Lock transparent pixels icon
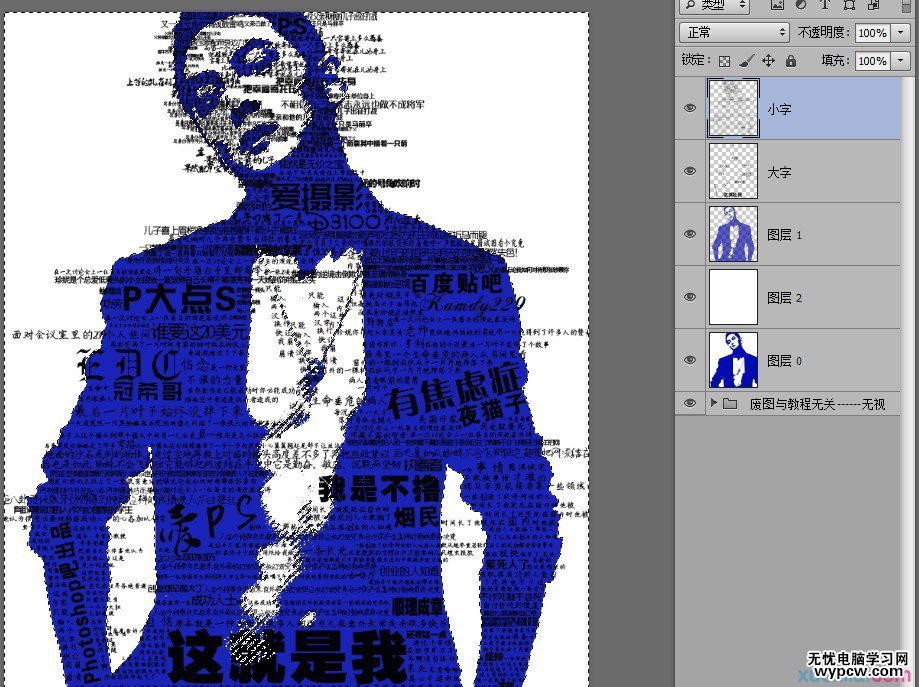The image size is (919, 687). (x=724, y=61)
